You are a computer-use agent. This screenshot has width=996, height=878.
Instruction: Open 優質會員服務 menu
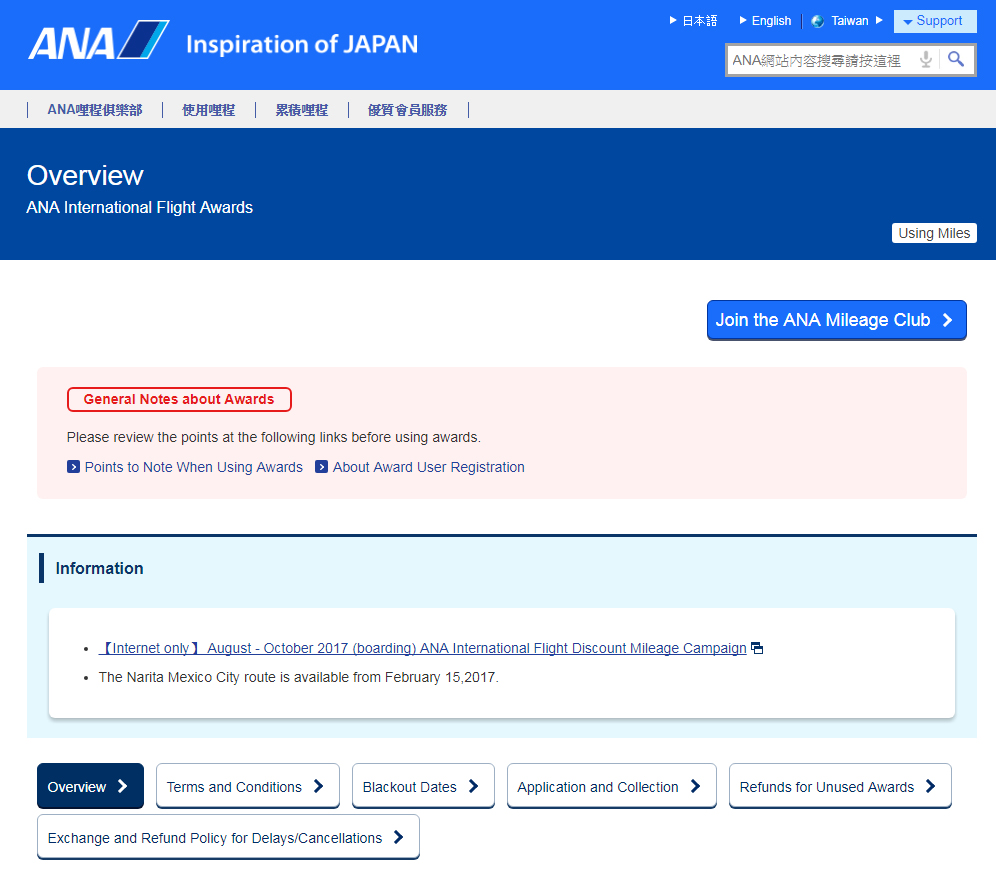click(407, 110)
